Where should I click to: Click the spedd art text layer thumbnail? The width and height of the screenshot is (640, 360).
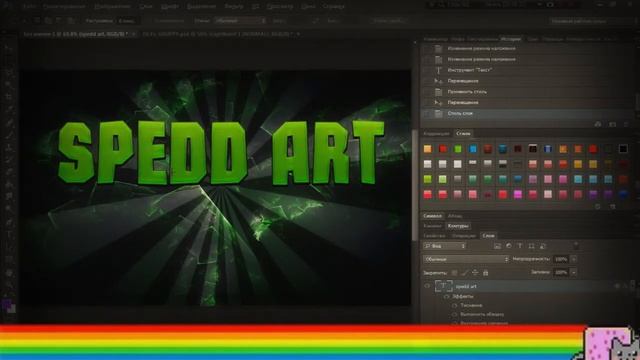pos(443,286)
